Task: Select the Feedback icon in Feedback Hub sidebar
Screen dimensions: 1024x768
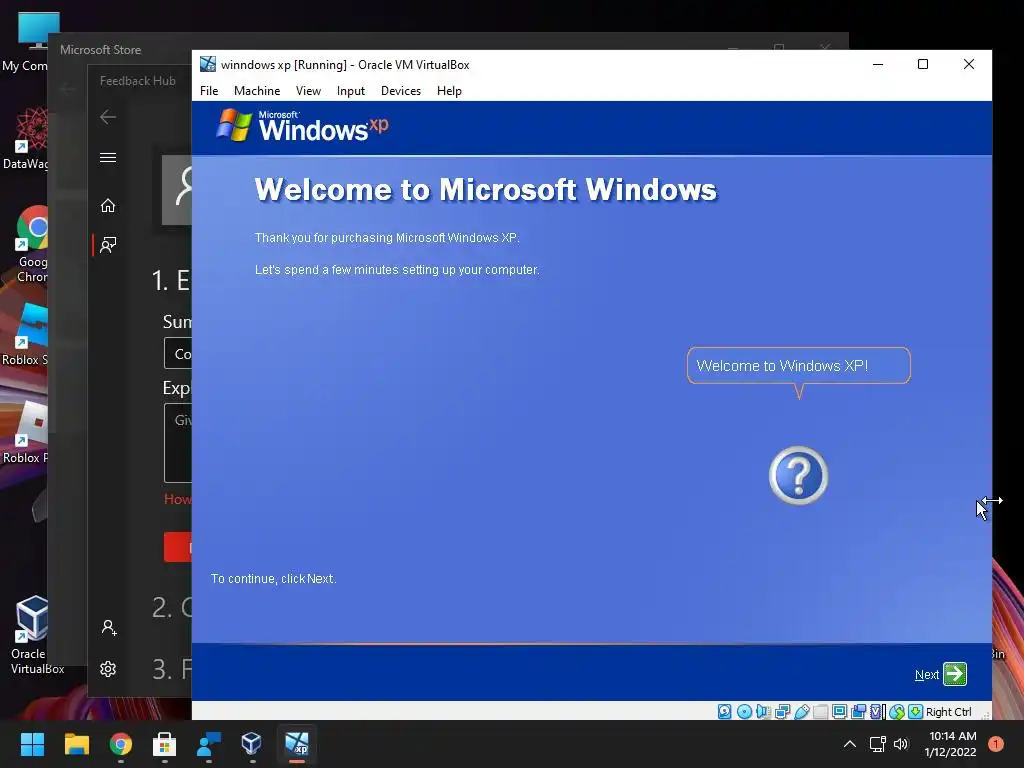Action: click(x=108, y=245)
